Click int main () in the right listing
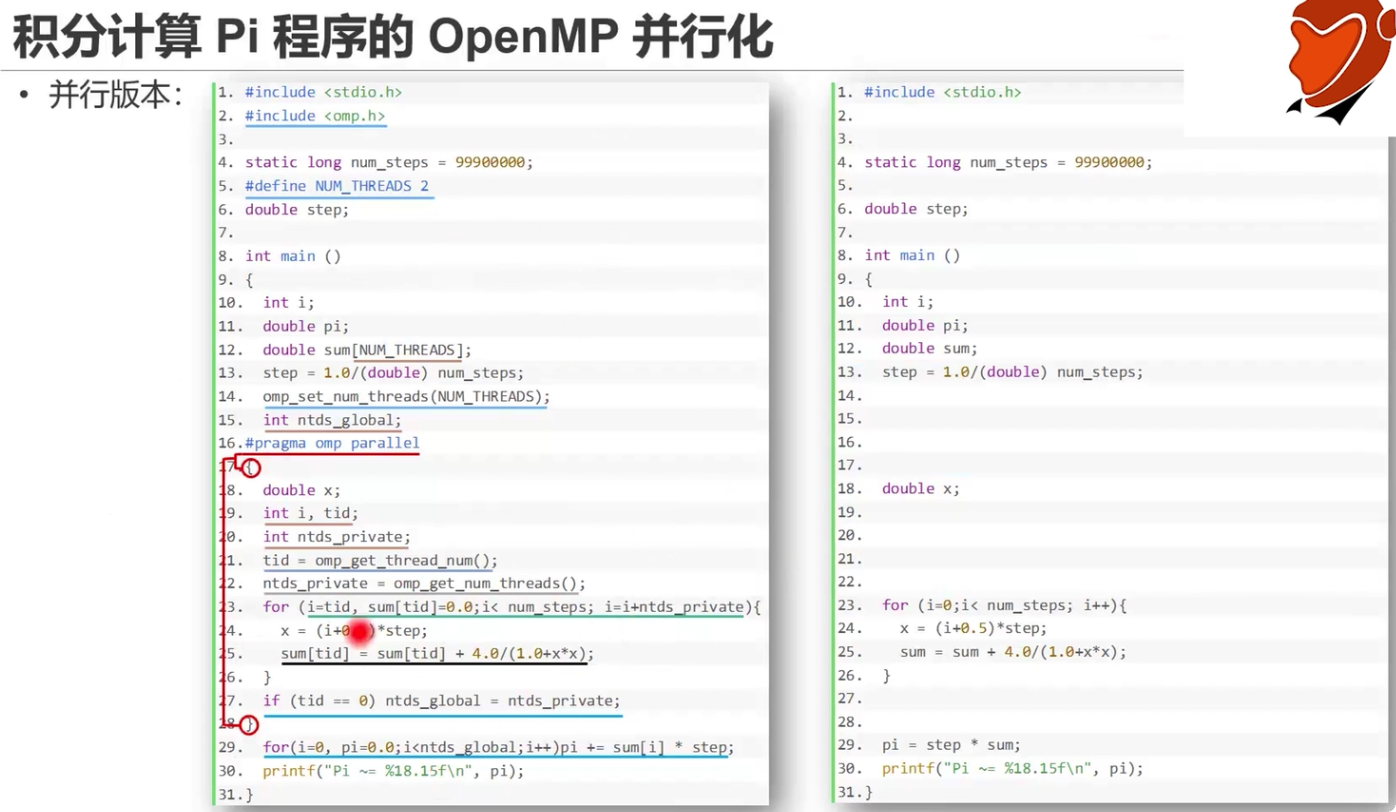The height and width of the screenshot is (812, 1396). (x=912, y=255)
